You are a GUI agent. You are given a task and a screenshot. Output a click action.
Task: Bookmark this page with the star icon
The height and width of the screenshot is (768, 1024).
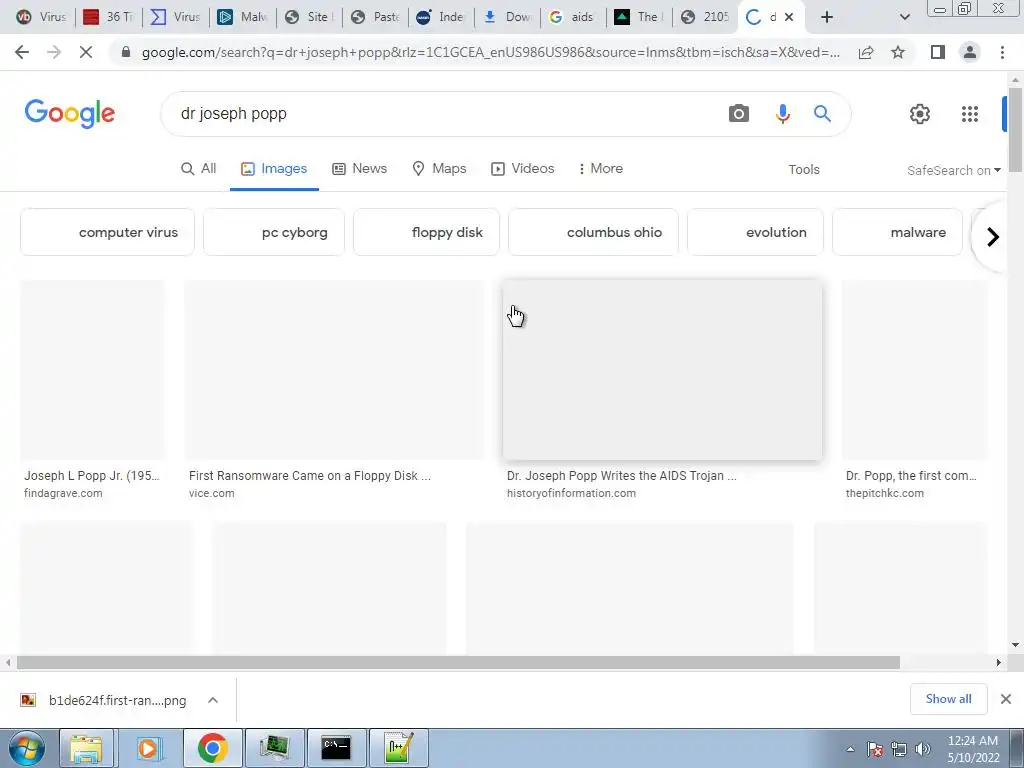click(898, 52)
